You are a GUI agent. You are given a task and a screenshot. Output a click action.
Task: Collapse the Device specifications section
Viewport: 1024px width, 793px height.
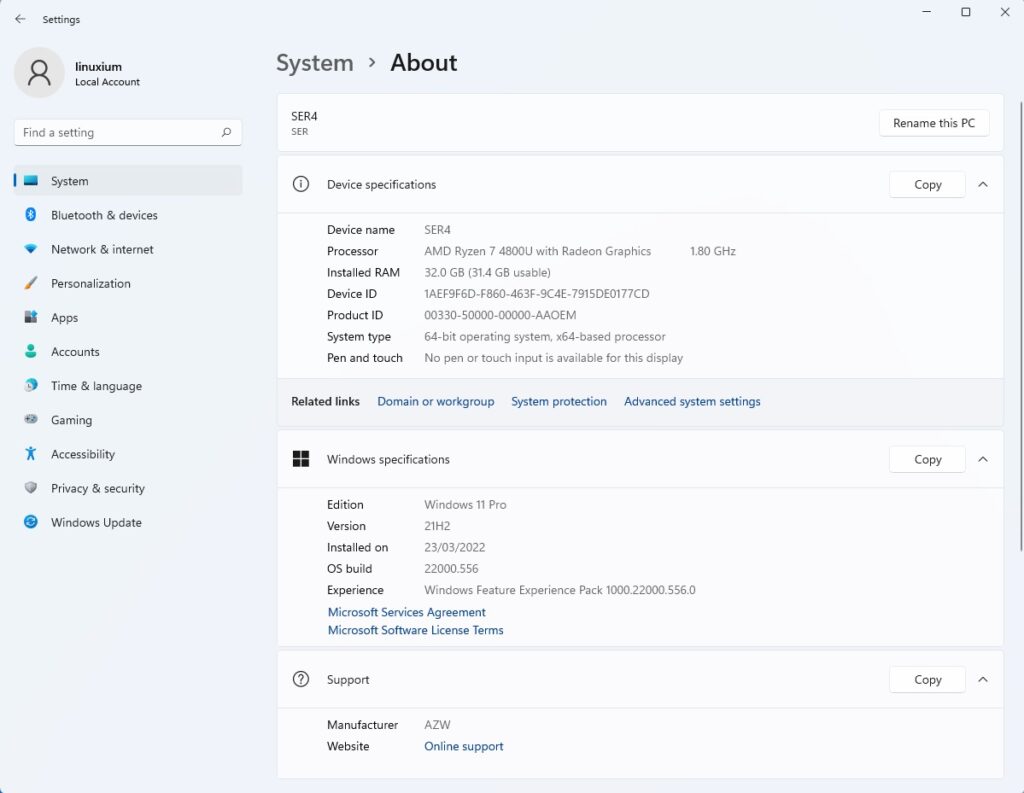point(983,184)
